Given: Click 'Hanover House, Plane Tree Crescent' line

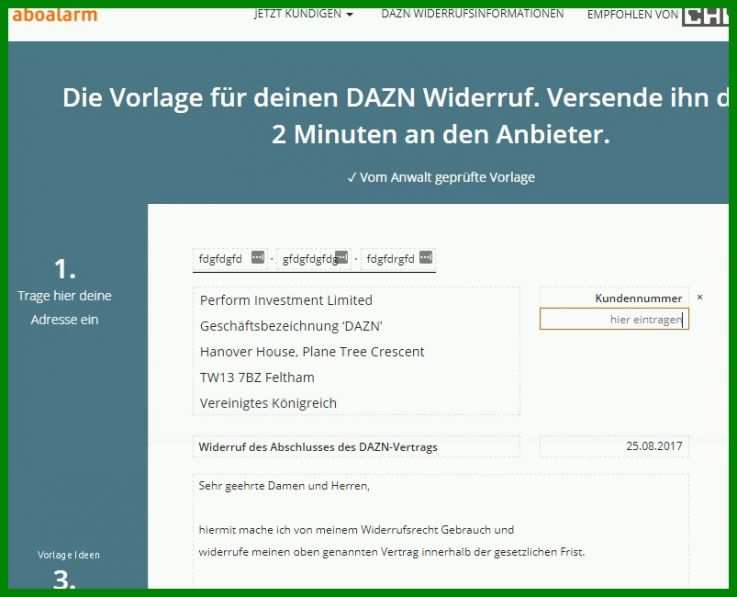Looking at the screenshot, I should (312, 352).
